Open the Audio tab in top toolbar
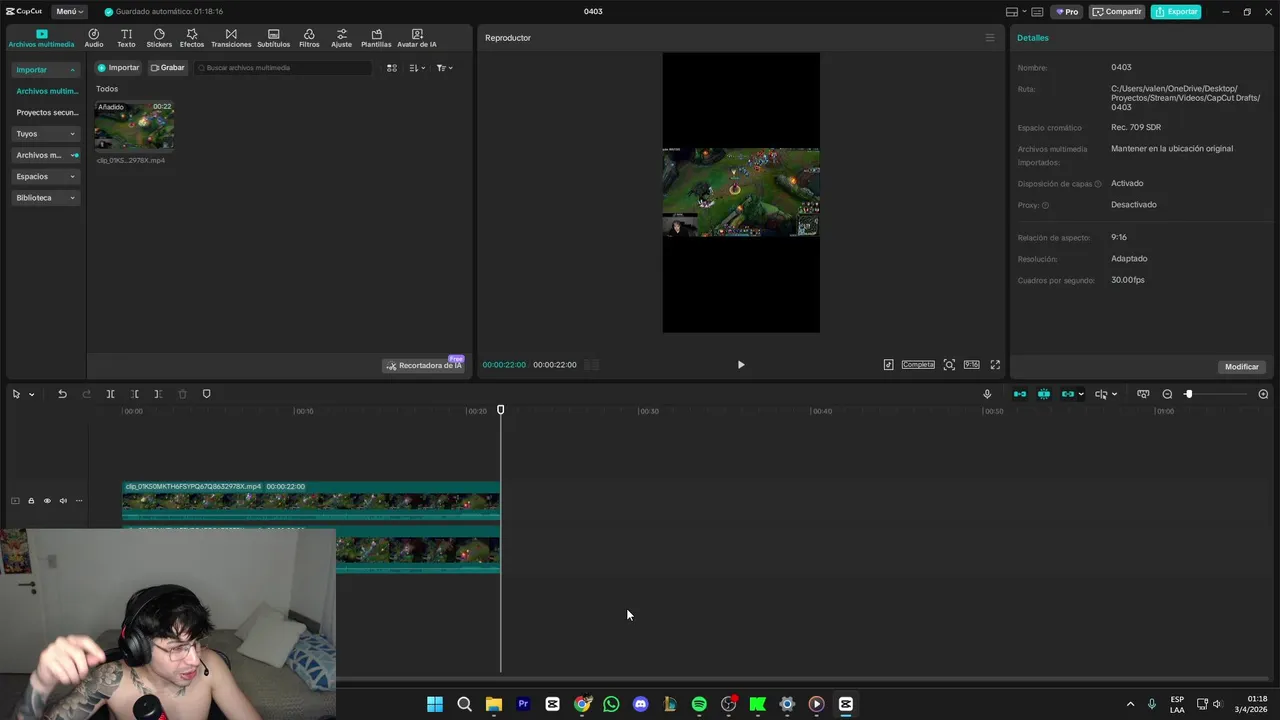The height and width of the screenshot is (720, 1280). (x=94, y=38)
